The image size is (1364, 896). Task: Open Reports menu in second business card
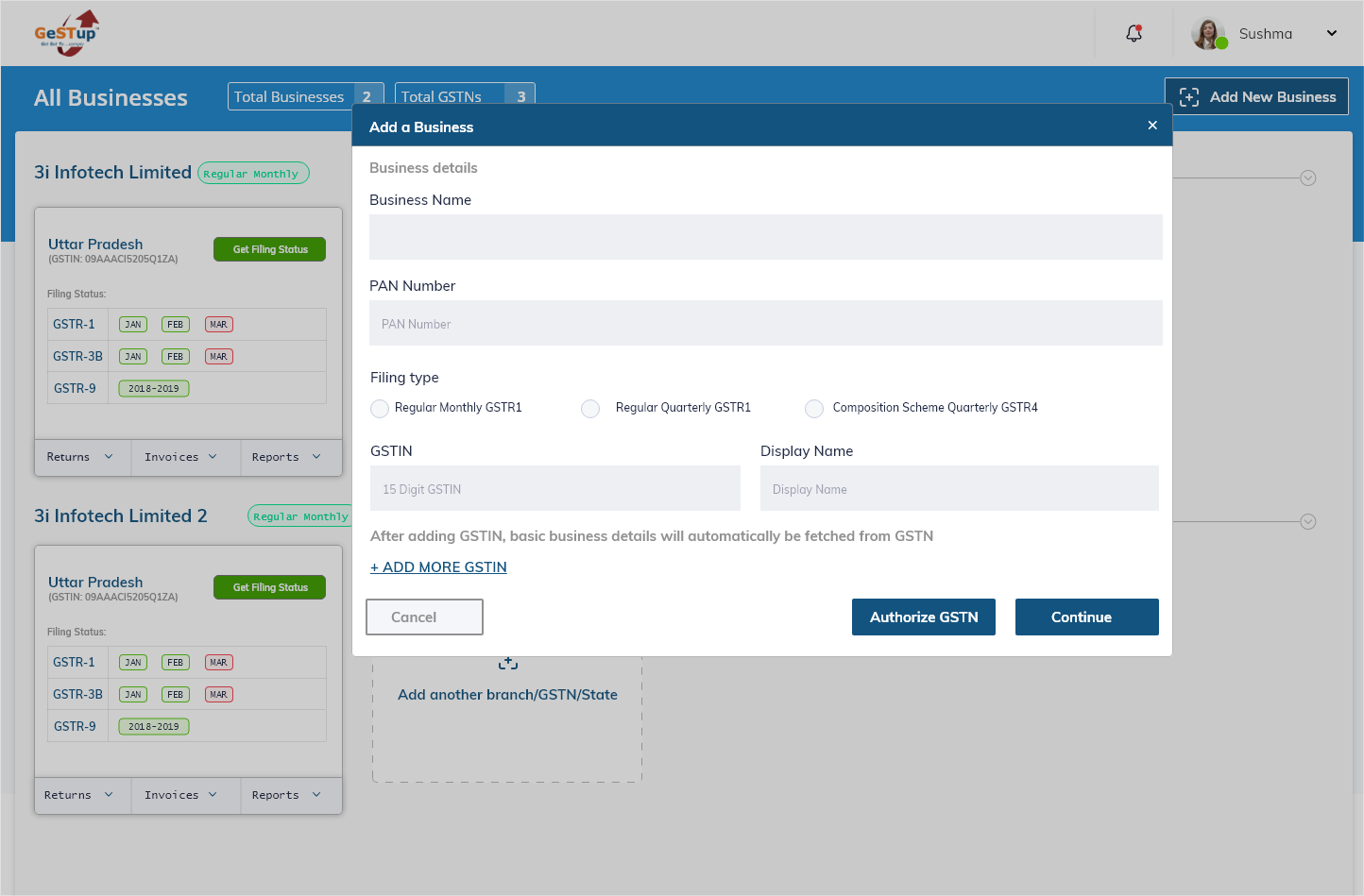287,795
